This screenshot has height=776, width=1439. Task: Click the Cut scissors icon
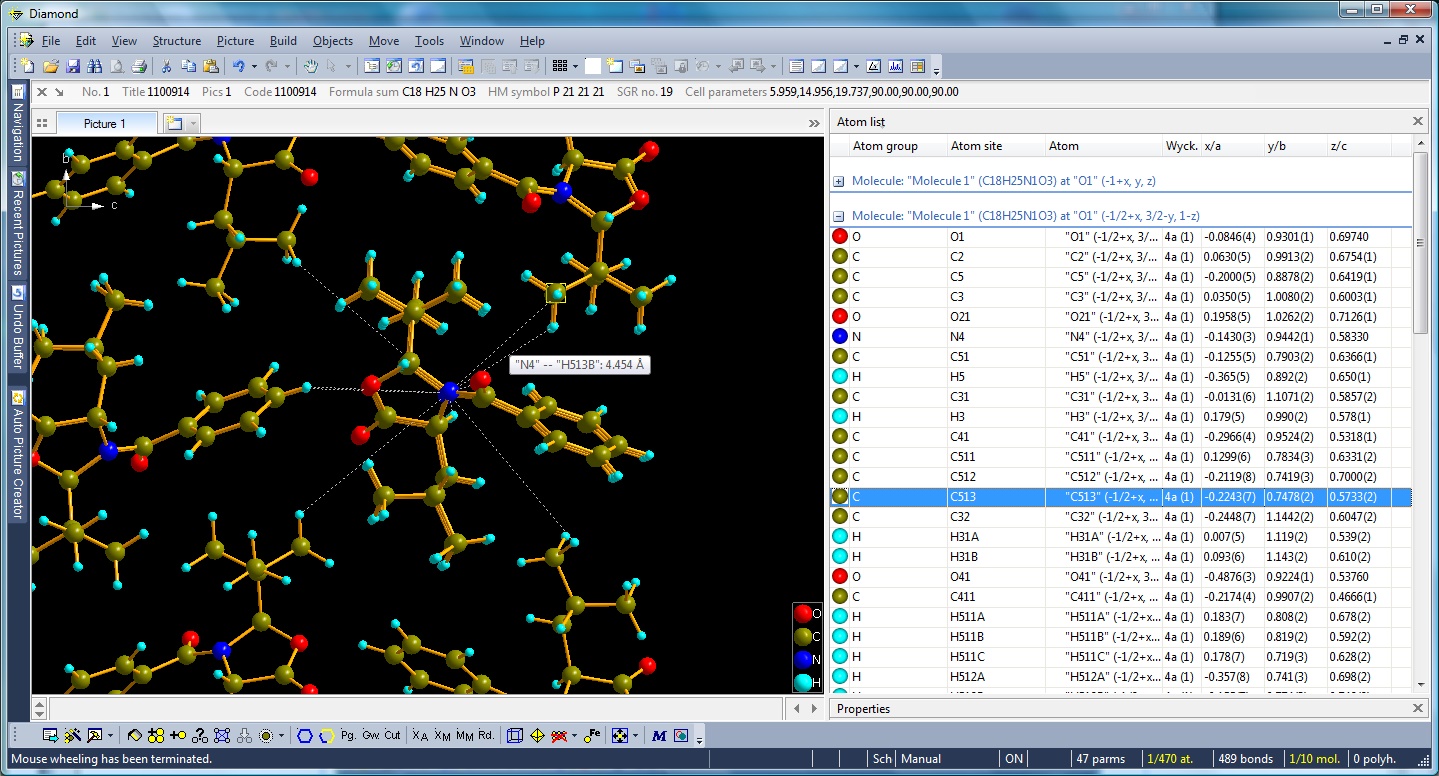(x=166, y=66)
